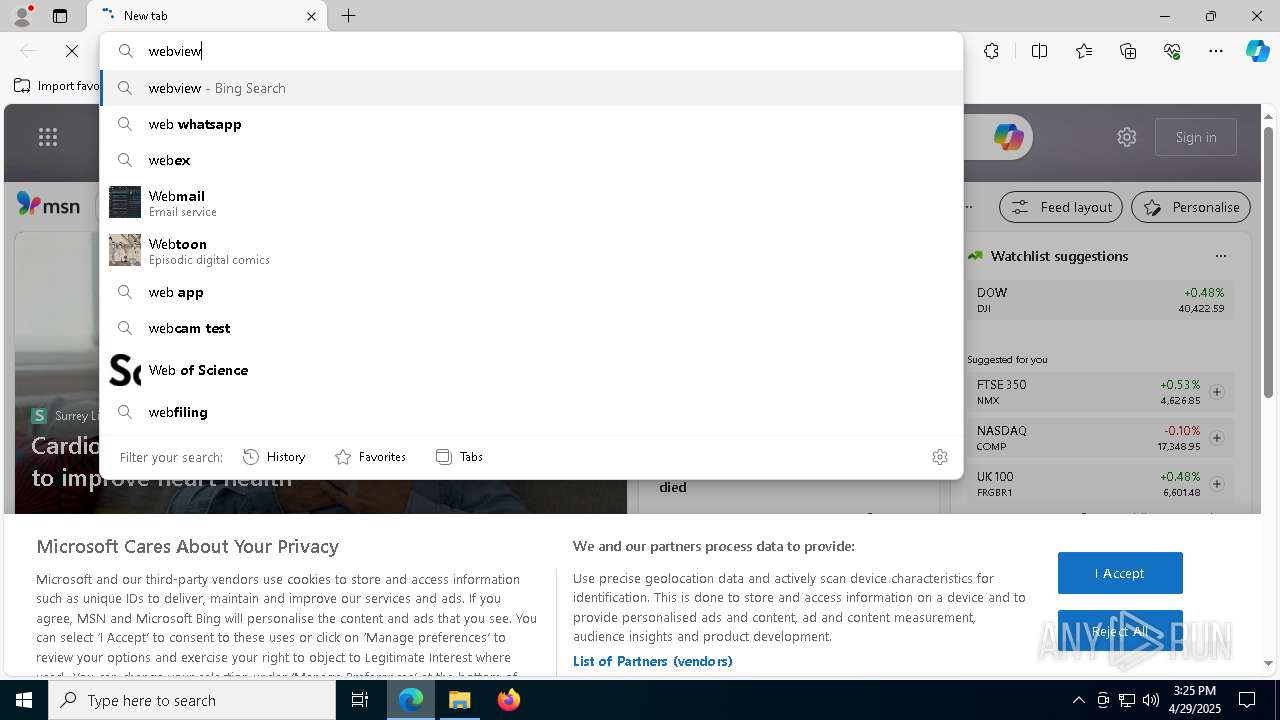This screenshot has width=1280, height=720.
Task: Open the MSN page settings gear
Action: pyautogui.click(x=1127, y=137)
